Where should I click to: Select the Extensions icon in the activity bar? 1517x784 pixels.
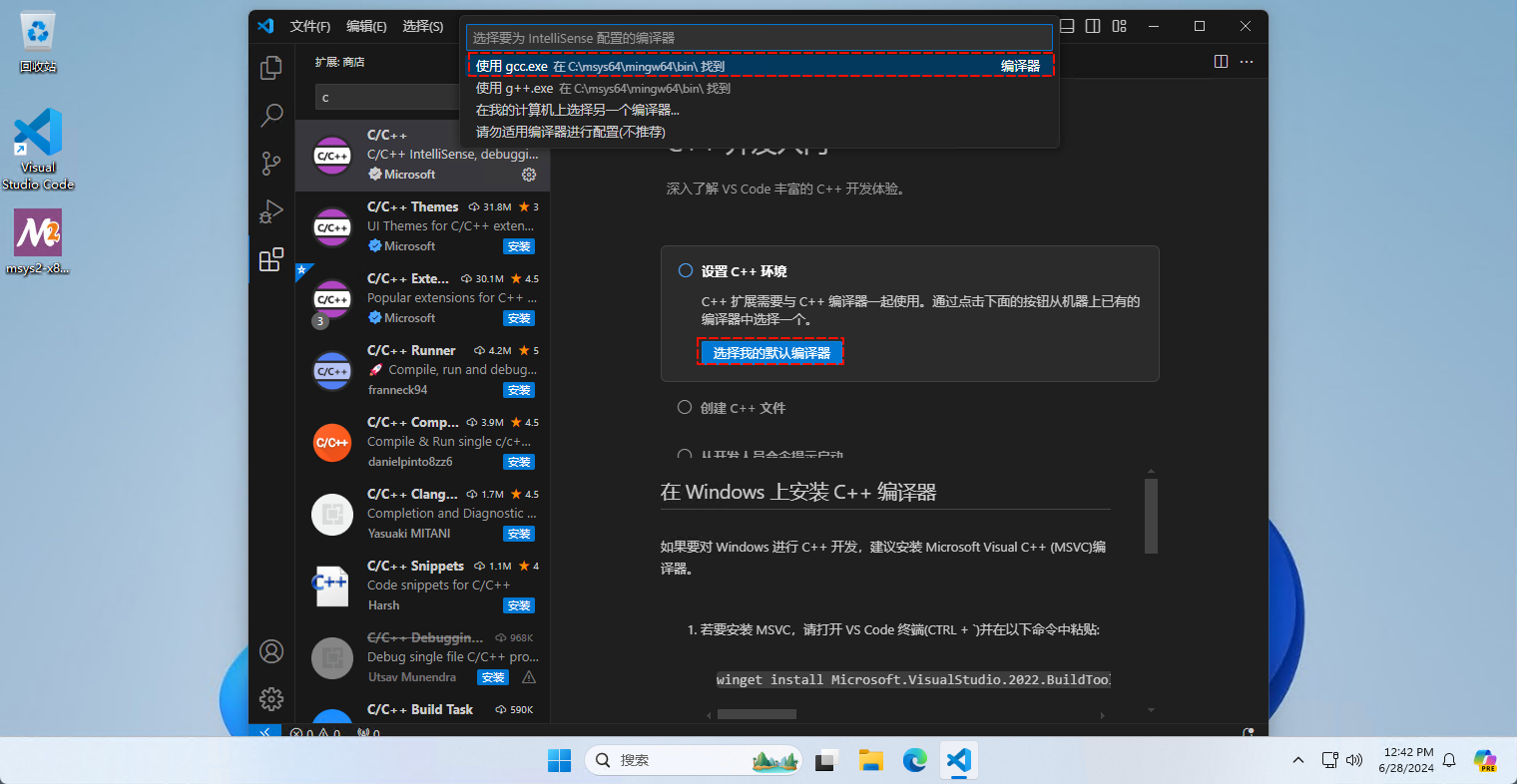point(270,259)
